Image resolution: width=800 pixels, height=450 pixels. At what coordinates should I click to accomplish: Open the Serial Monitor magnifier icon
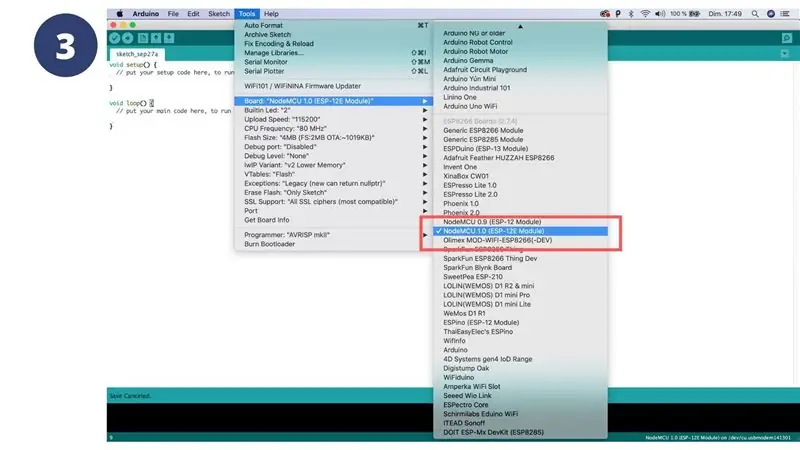click(x=787, y=38)
